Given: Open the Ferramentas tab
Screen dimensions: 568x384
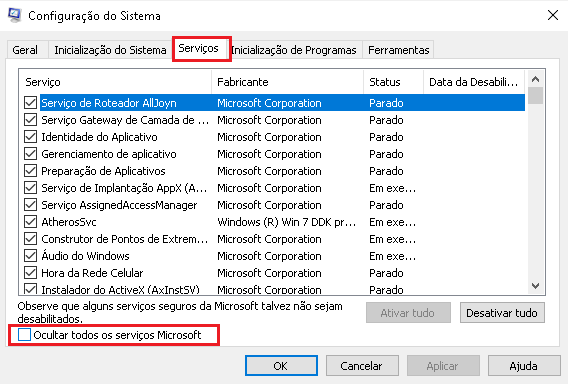Looking at the screenshot, I should tap(398, 50).
